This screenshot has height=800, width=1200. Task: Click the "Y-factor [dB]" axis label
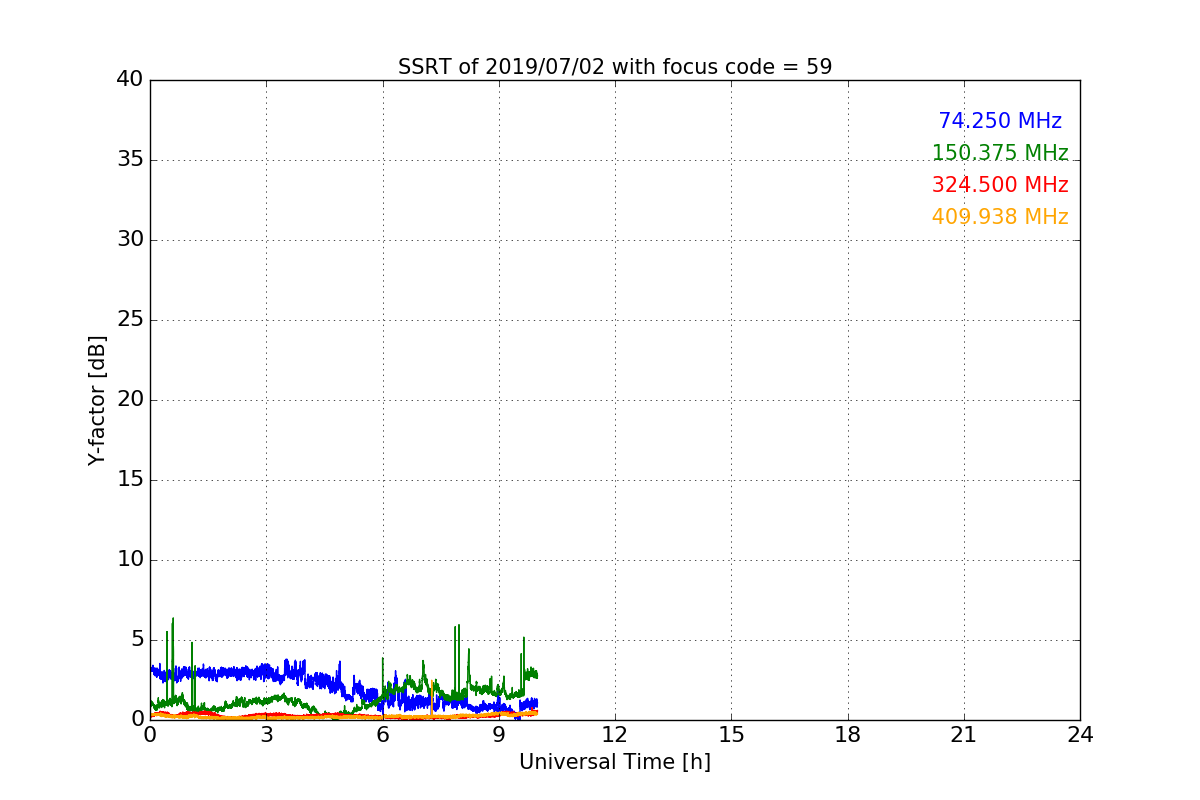point(97,400)
